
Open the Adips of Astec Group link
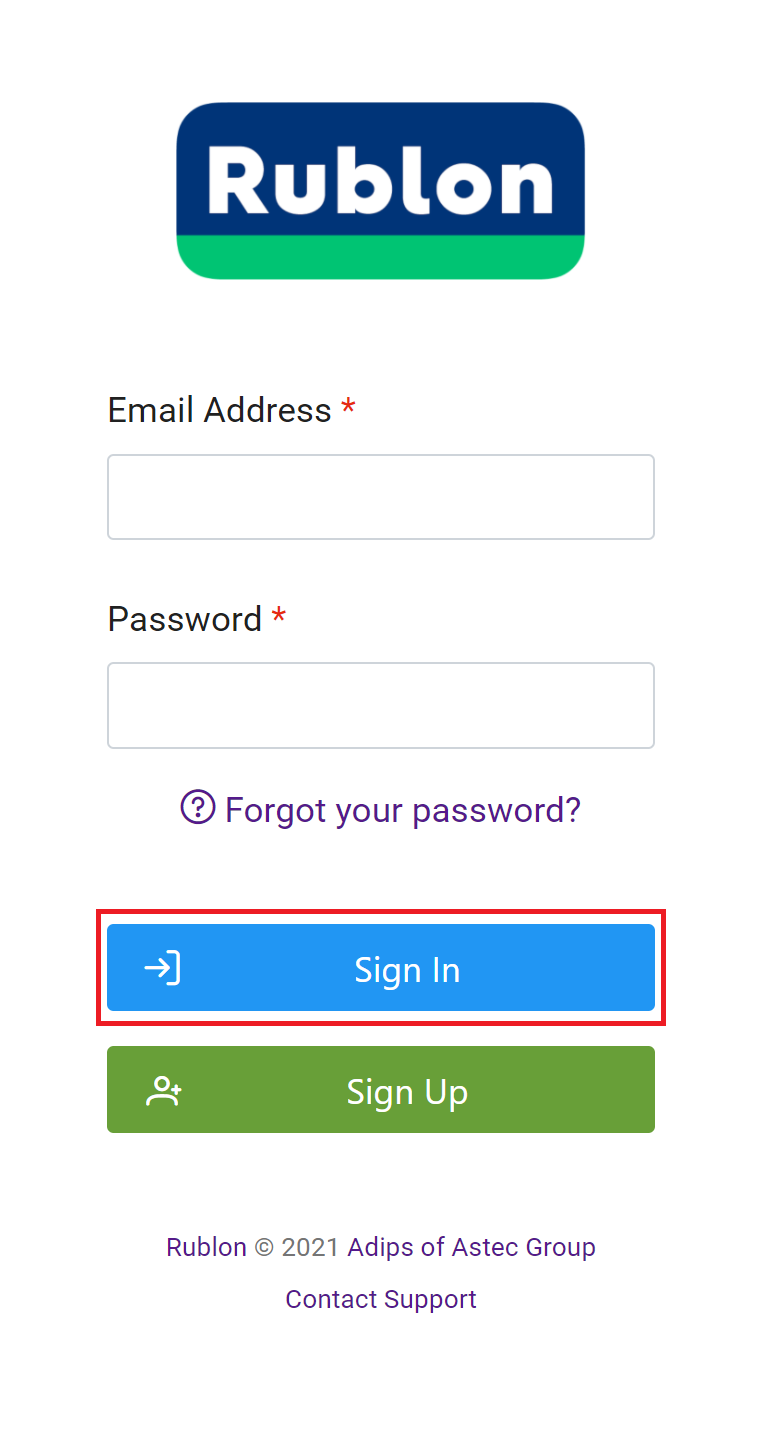coord(471,1247)
